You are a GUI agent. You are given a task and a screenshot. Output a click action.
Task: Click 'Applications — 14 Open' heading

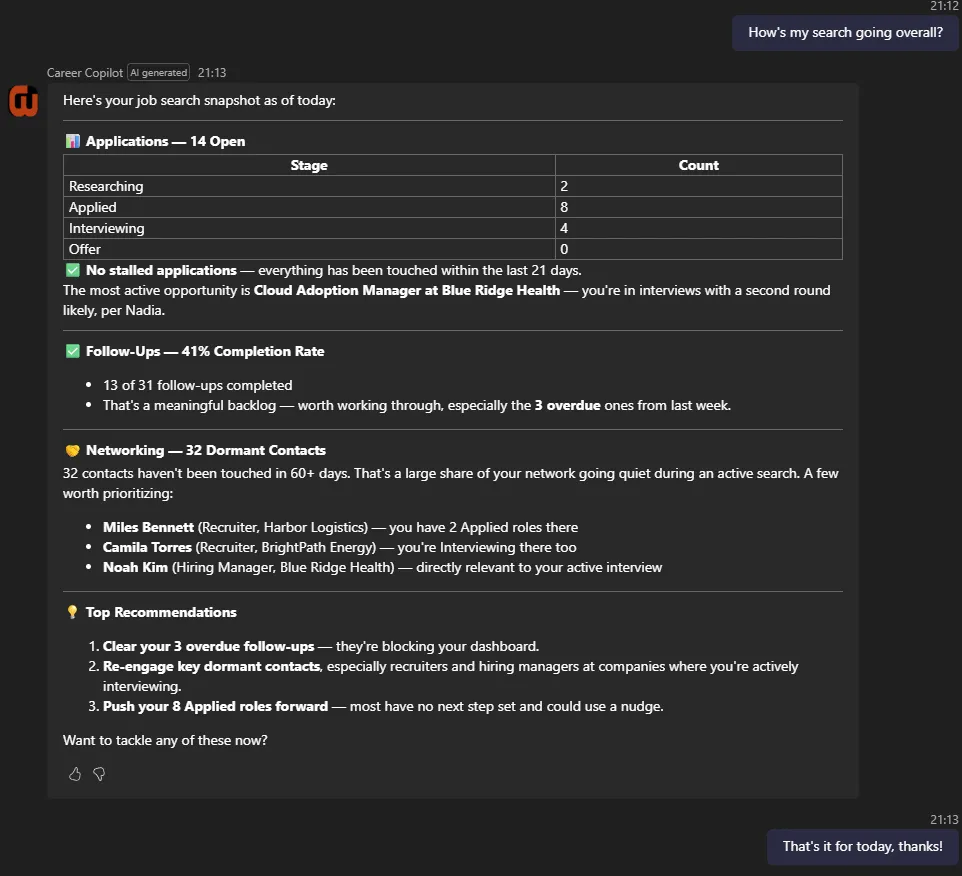pyautogui.click(x=165, y=141)
